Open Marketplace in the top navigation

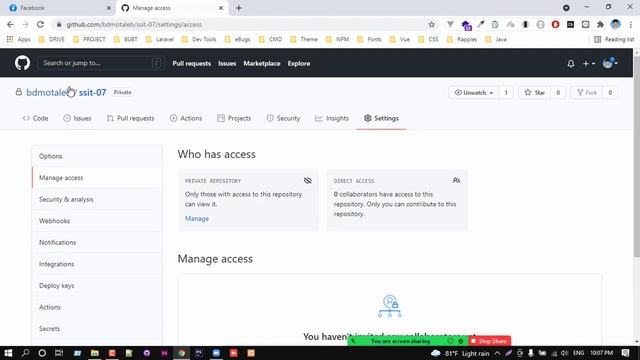tap(262, 64)
